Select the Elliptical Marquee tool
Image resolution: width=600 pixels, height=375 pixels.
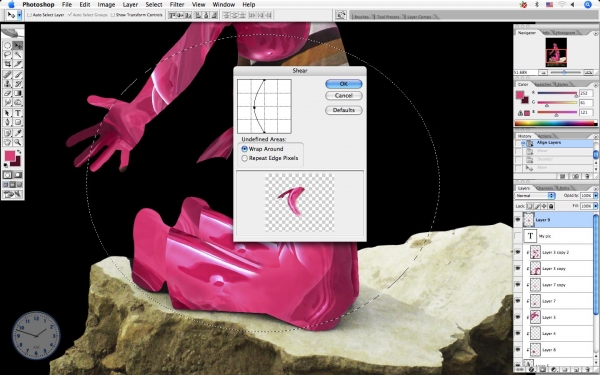click(7, 46)
